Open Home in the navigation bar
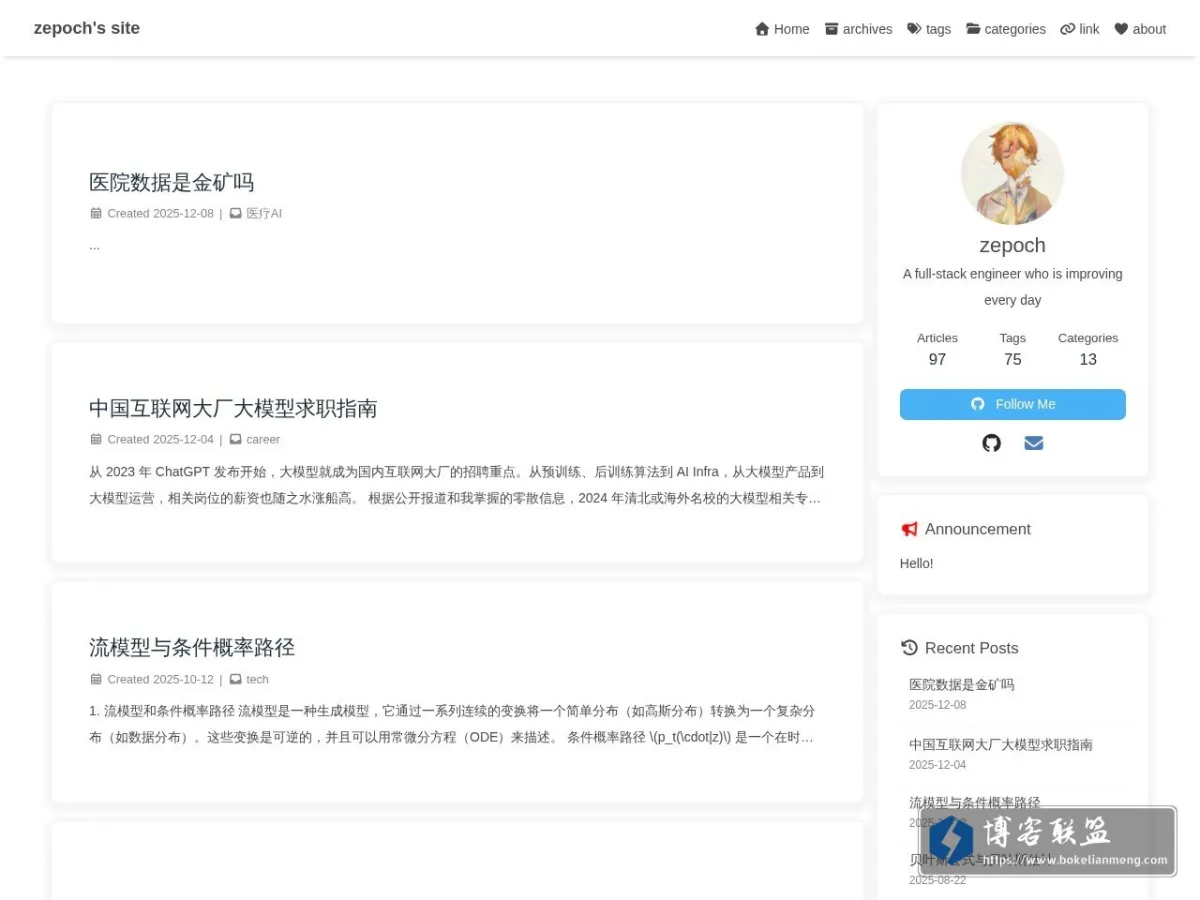This screenshot has width=1200, height=900. coord(782,29)
